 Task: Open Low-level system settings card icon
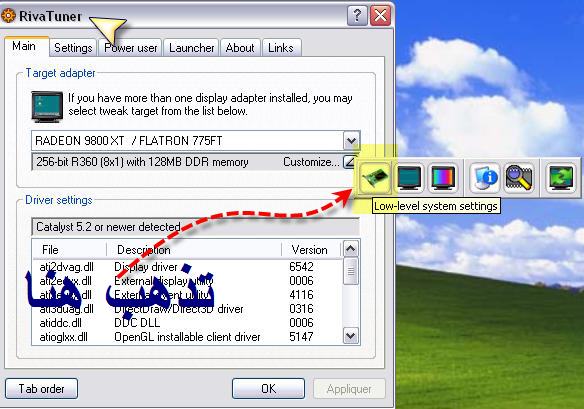click(375, 177)
